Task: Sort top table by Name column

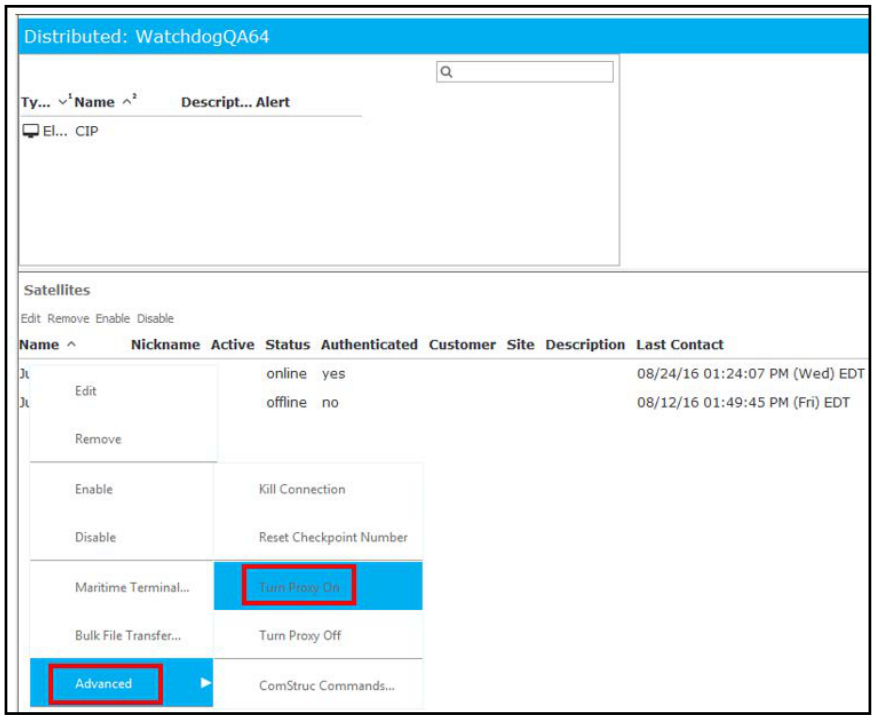Action: 94,102
